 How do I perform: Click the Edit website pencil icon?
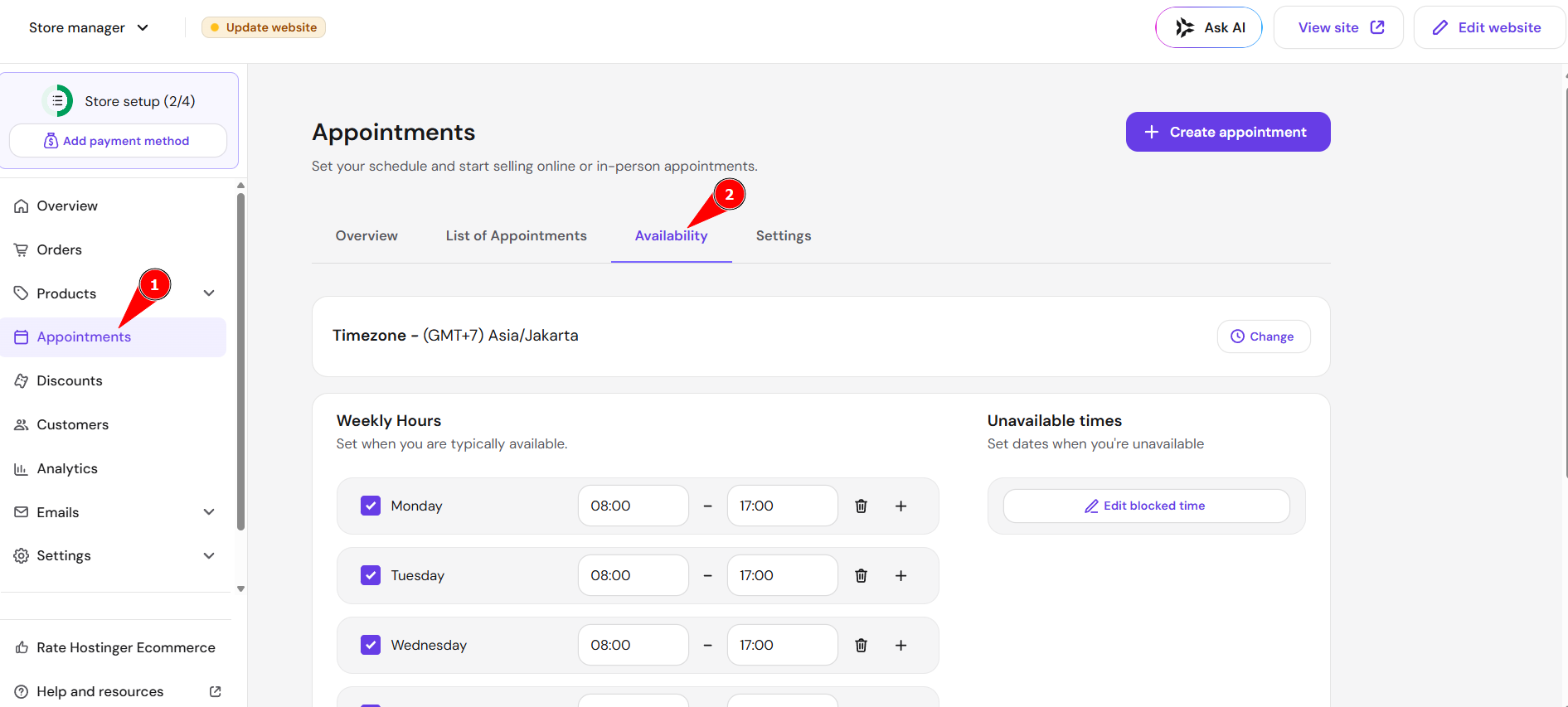pyautogui.click(x=1441, y=27)
